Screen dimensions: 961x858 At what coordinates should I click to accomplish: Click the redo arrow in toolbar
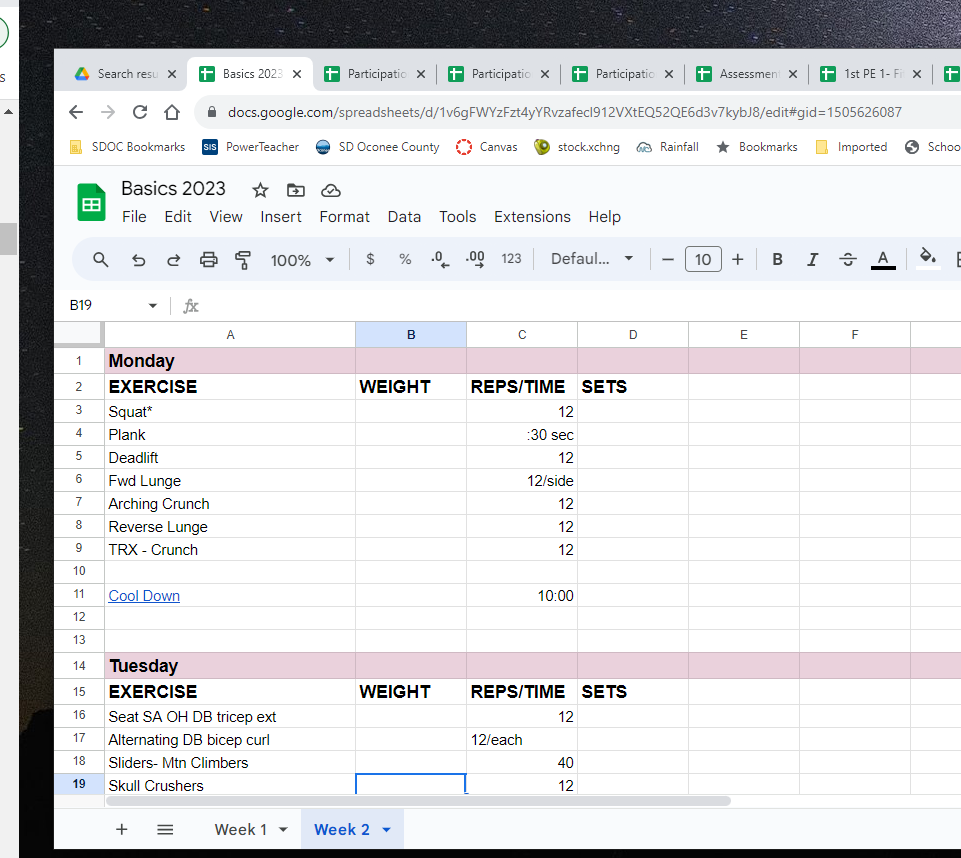click(x=173, y=260)
